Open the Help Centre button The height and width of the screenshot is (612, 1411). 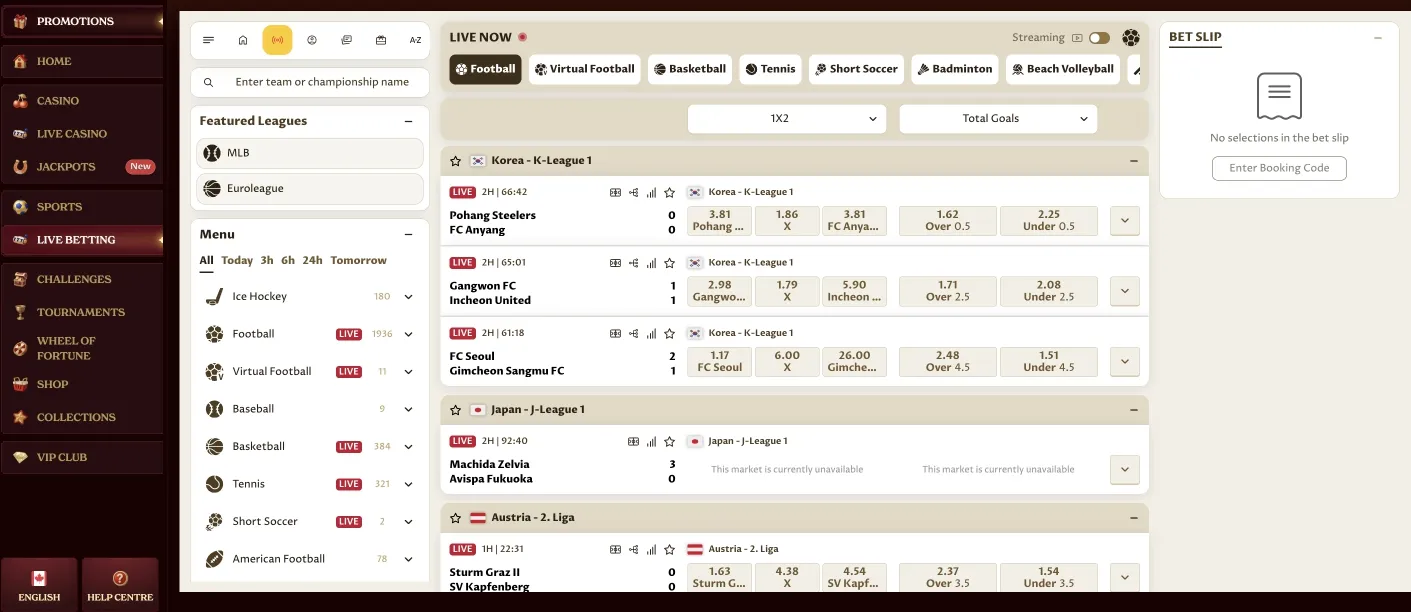(120, 586)
